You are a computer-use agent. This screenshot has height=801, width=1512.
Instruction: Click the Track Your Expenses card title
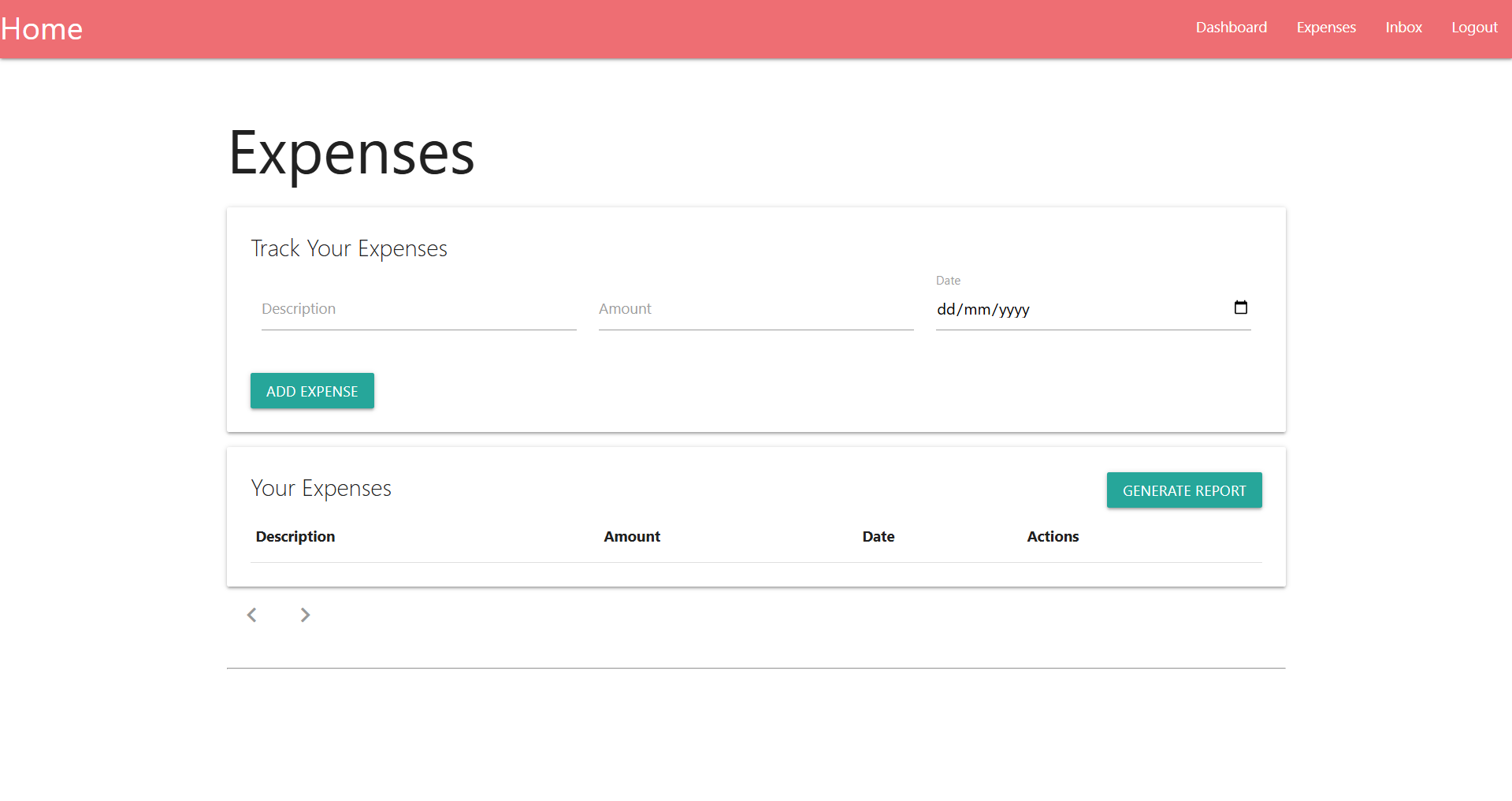349,249
